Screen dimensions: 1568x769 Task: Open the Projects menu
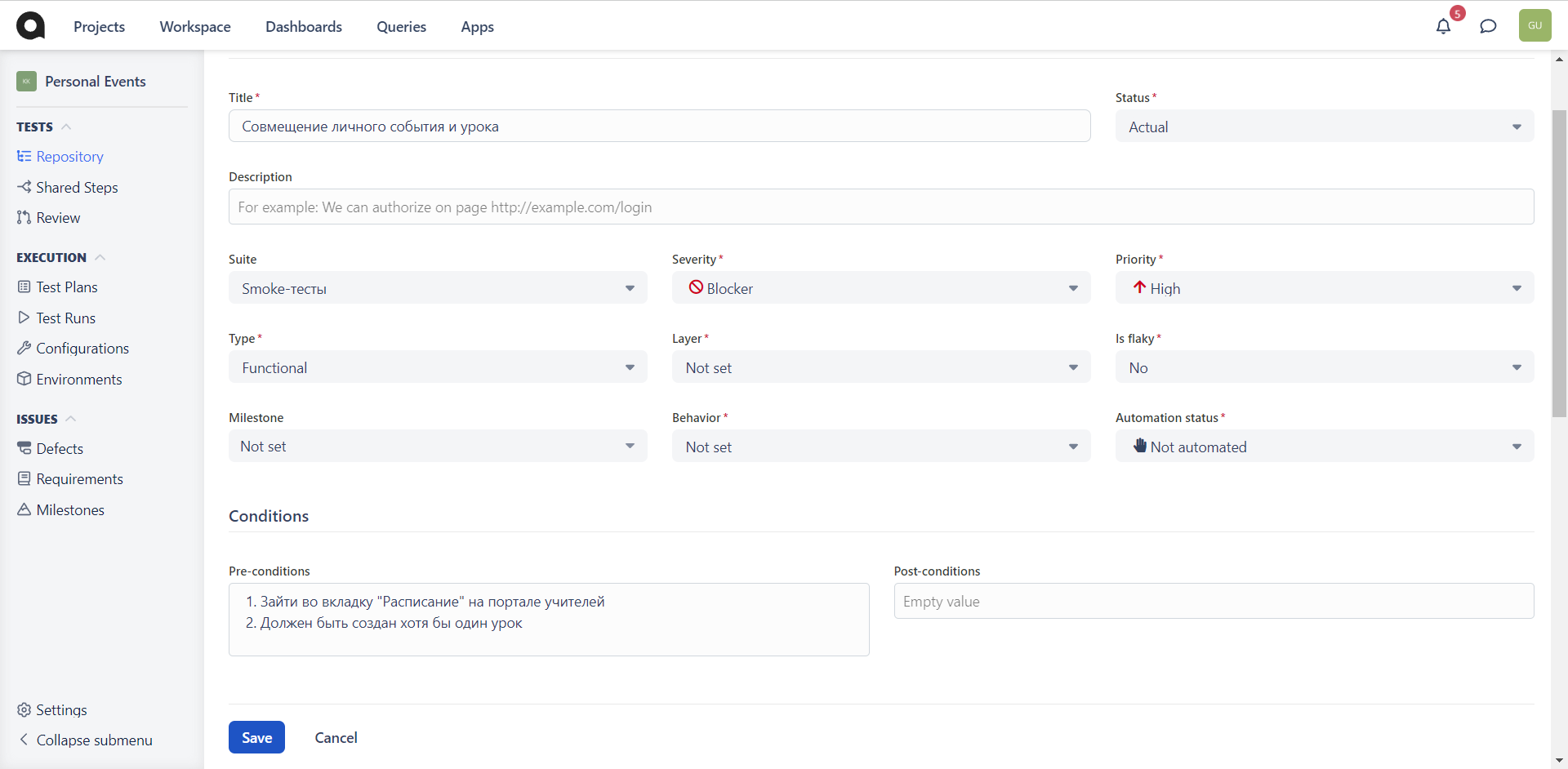[99, 26]
